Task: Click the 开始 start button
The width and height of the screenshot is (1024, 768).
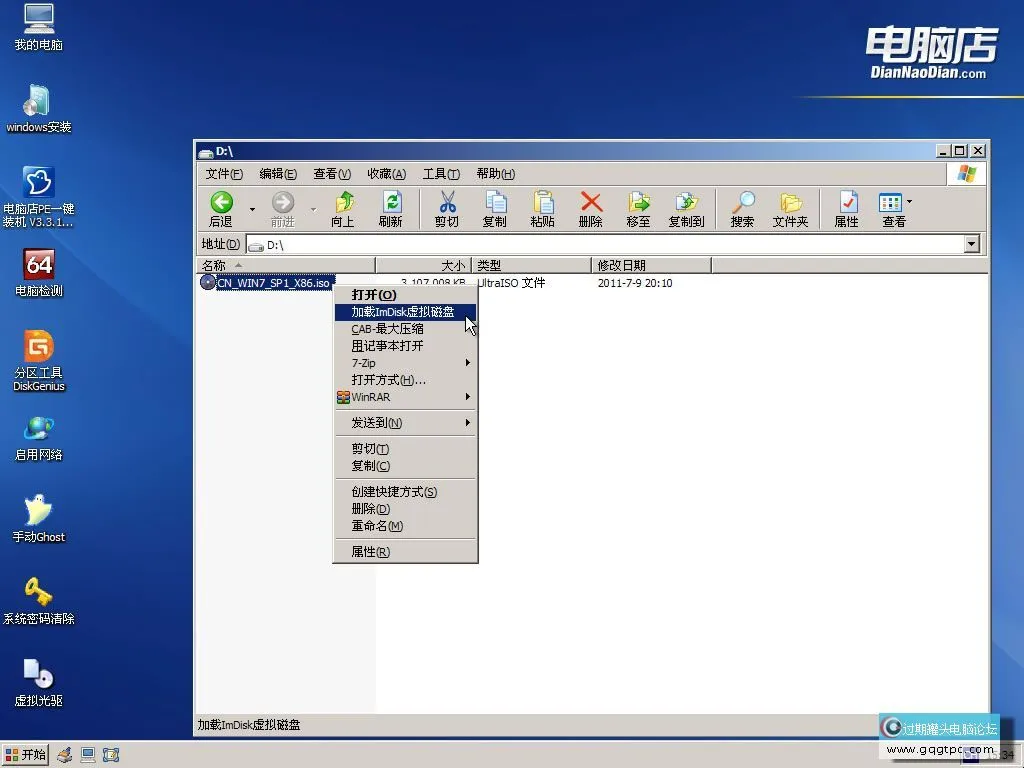Action: [26, 755]
